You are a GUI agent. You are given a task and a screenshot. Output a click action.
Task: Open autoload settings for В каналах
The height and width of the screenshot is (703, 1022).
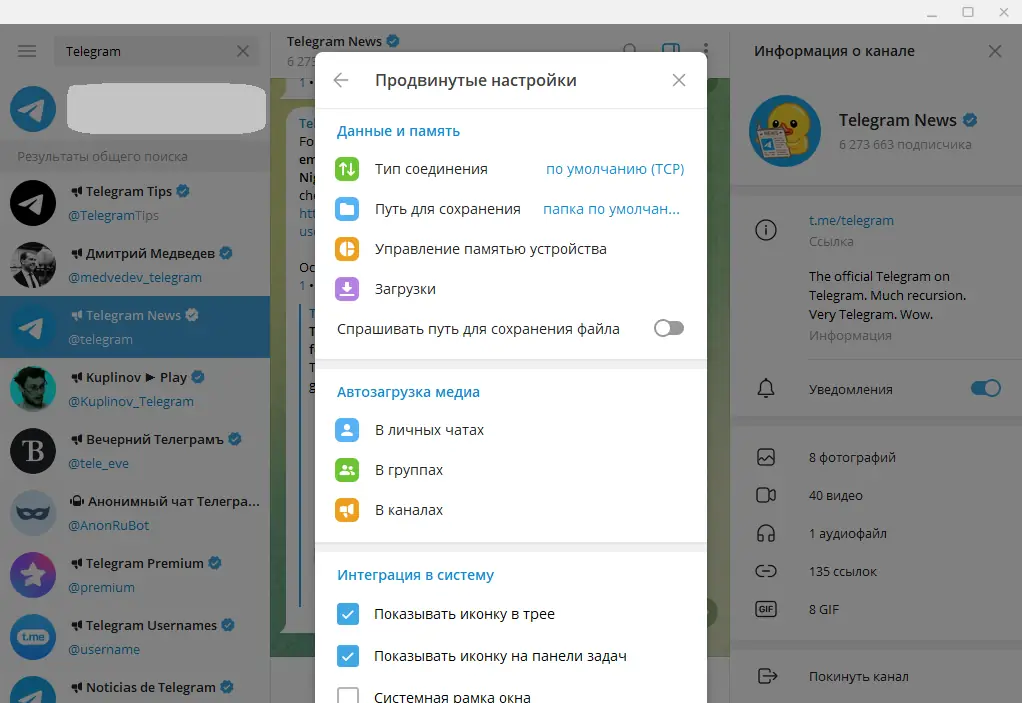coord(348,509)
